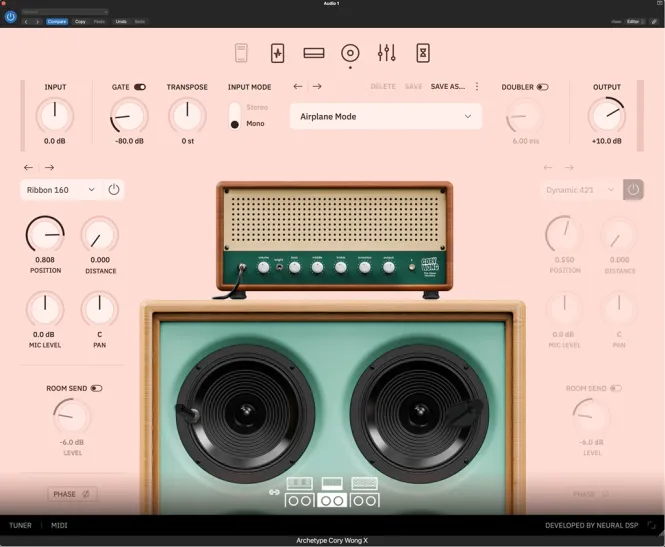Toggle right ROOM SEND switch
Image resolution: width=665 pixels, height=547 pixels.
pos(616,388)
